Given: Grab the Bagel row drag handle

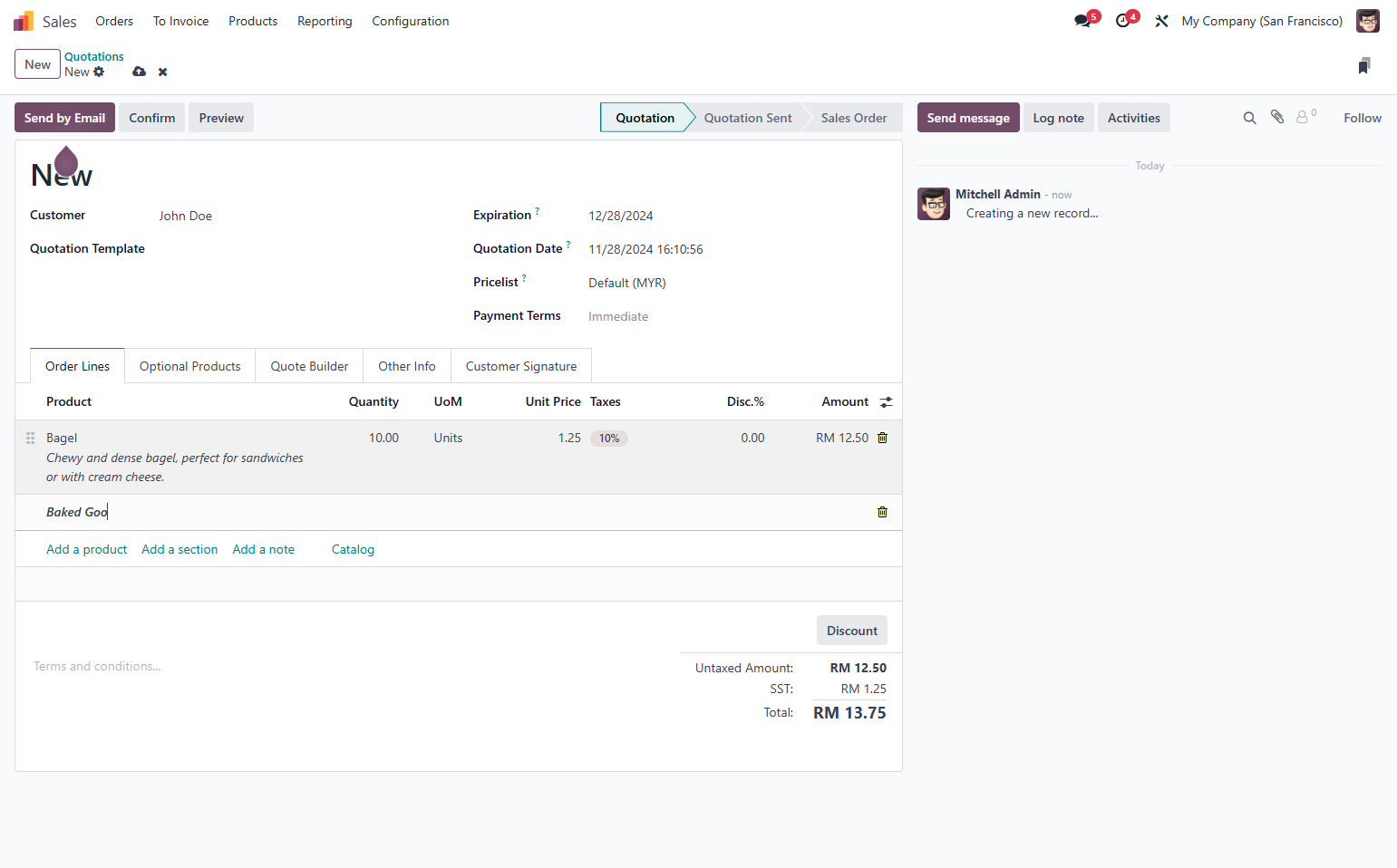Looking at the screenshot, I should (30, 438).
